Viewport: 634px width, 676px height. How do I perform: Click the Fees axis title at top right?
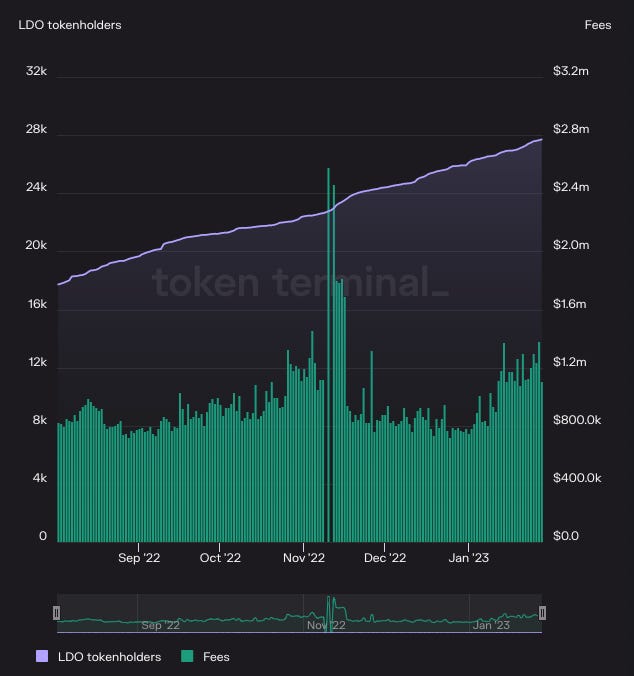[598, 25]
